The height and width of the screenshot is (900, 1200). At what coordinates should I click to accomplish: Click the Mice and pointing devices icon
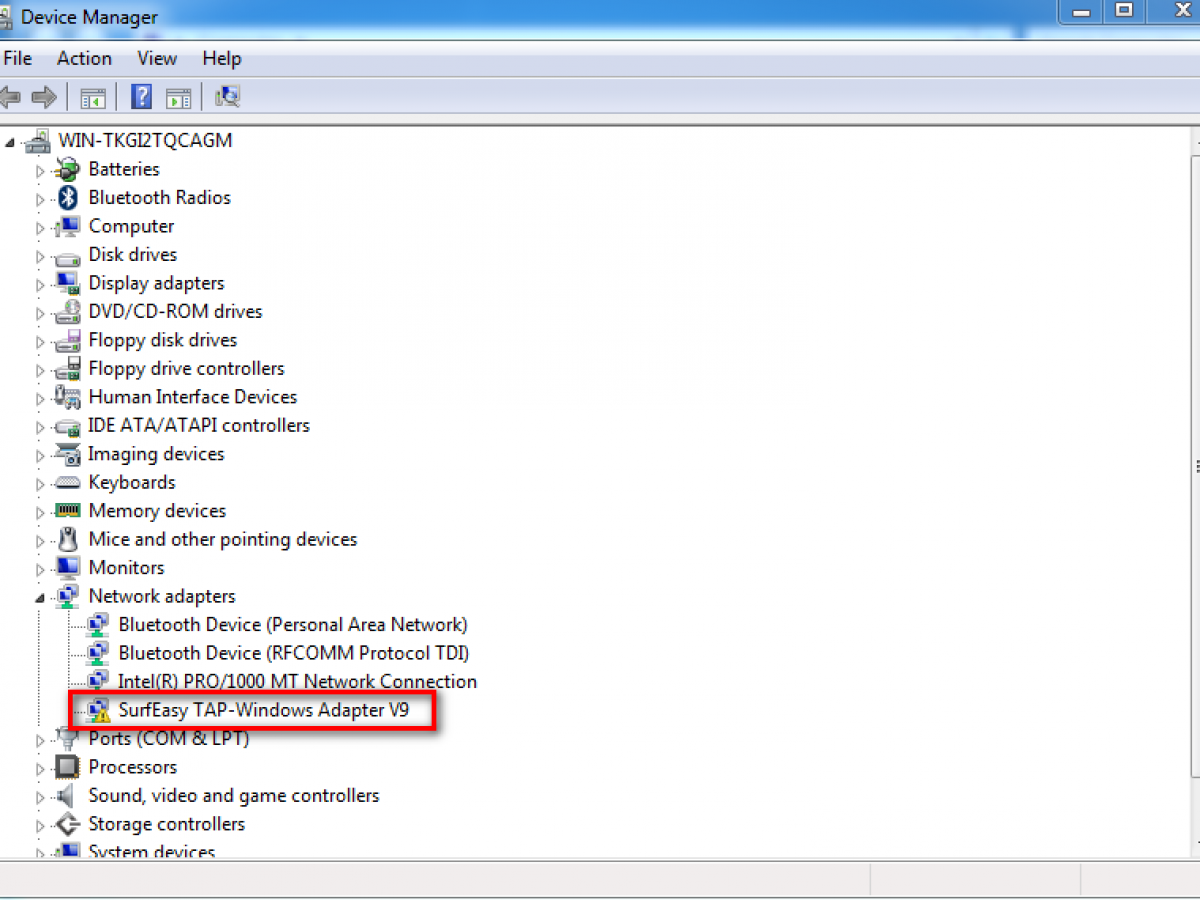point(68,539)
